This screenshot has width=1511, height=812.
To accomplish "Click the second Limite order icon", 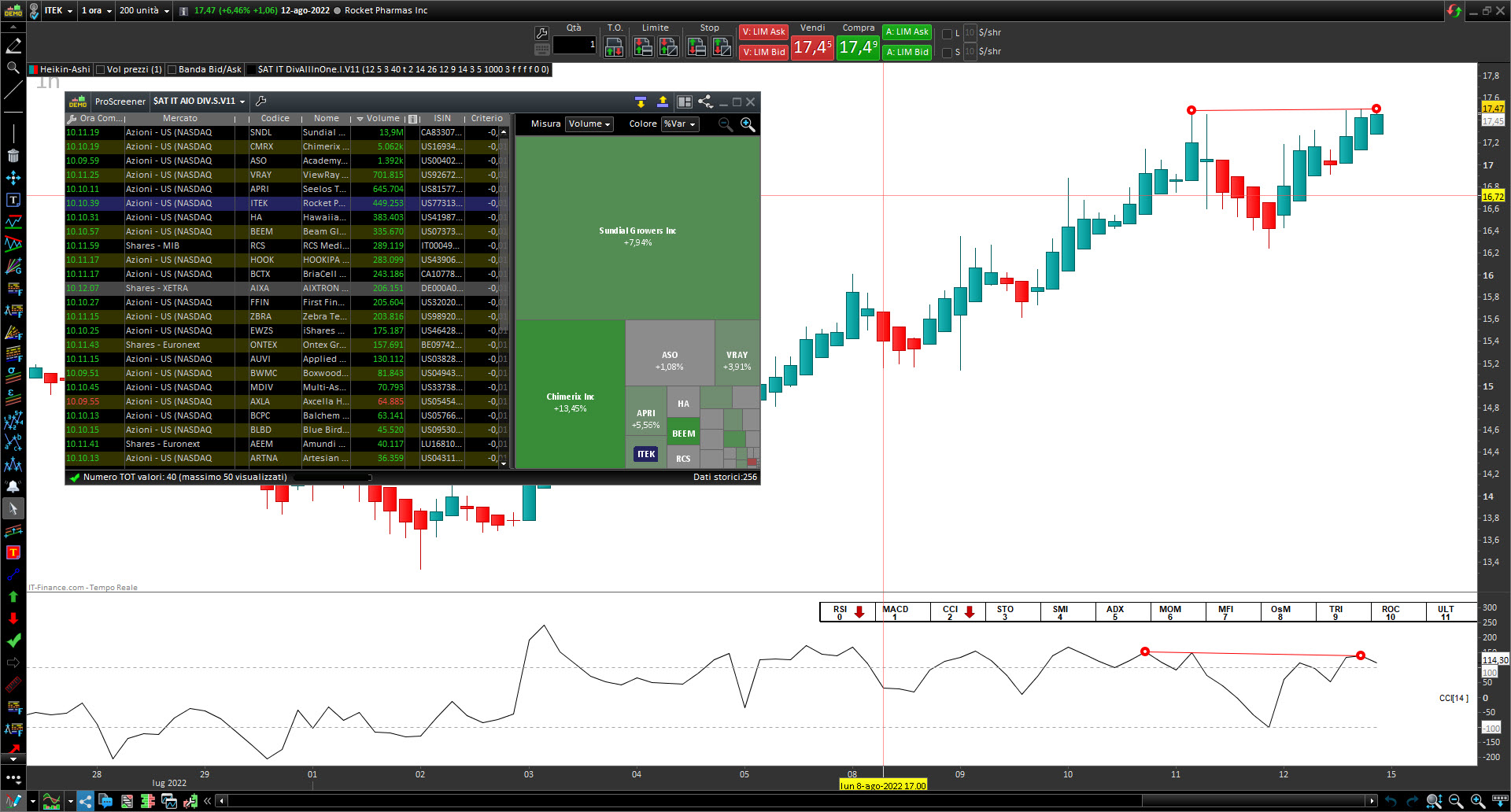I will click(668, 48).
